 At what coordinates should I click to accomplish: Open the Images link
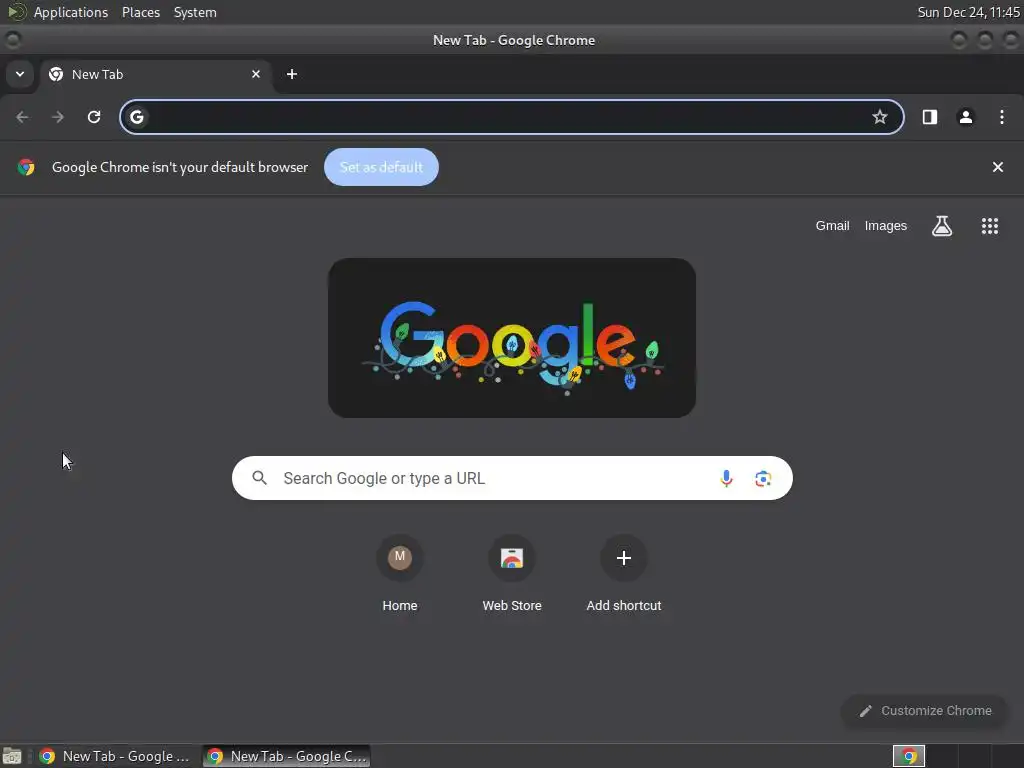tap(886, 226)
